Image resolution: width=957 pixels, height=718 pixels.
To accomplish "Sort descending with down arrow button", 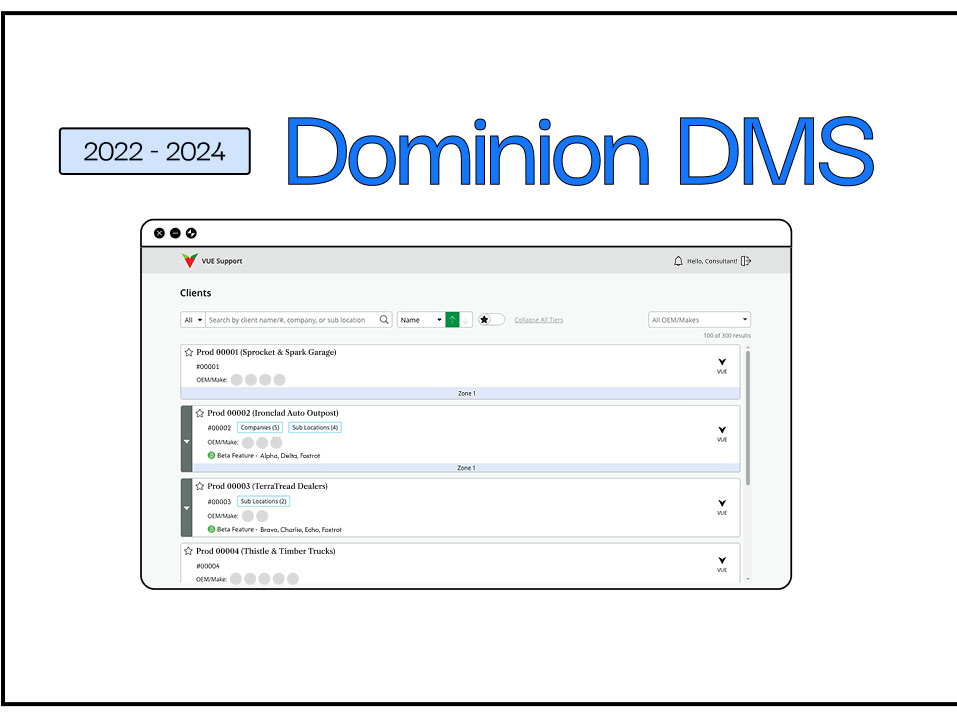I will click(x=466, y=320).
